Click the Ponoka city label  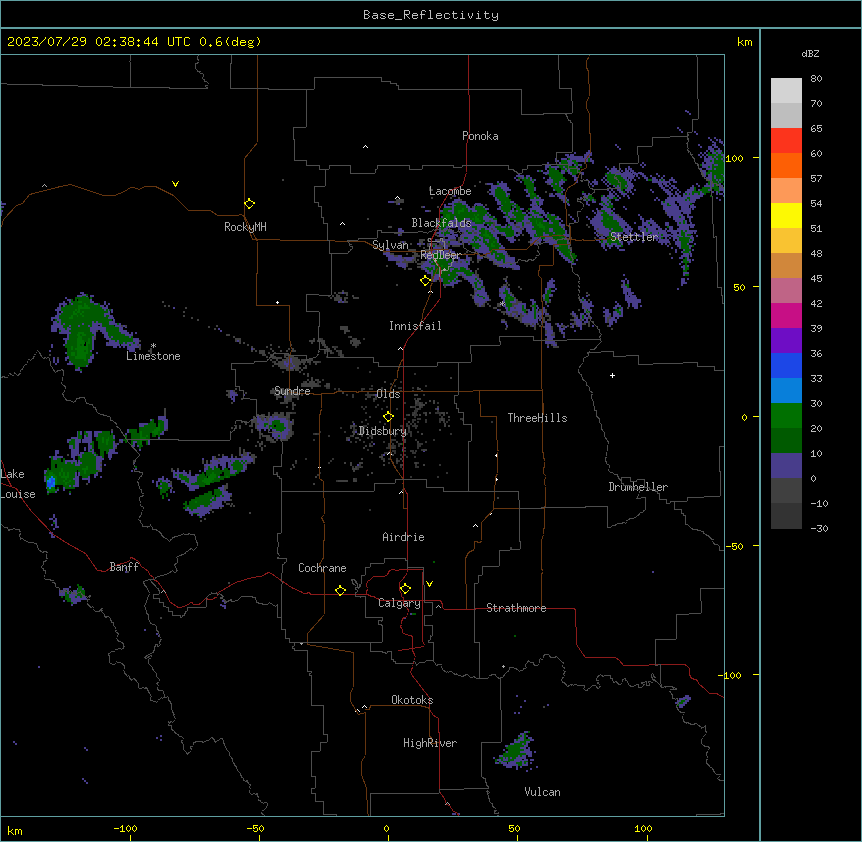(x=480, y=136)
